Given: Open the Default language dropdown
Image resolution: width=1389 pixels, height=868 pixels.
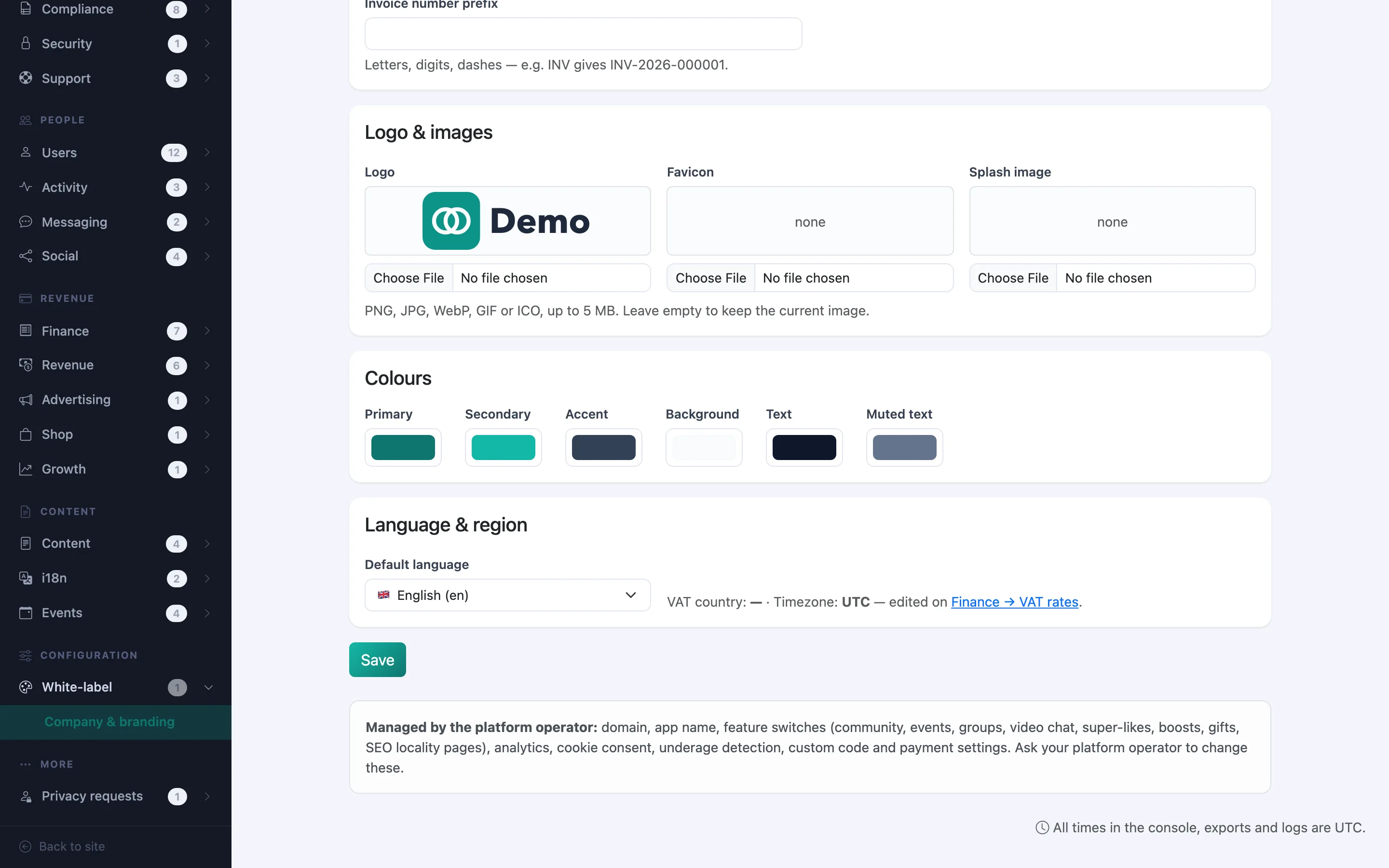Looking at the screenshot, I should tap(507, 595).
